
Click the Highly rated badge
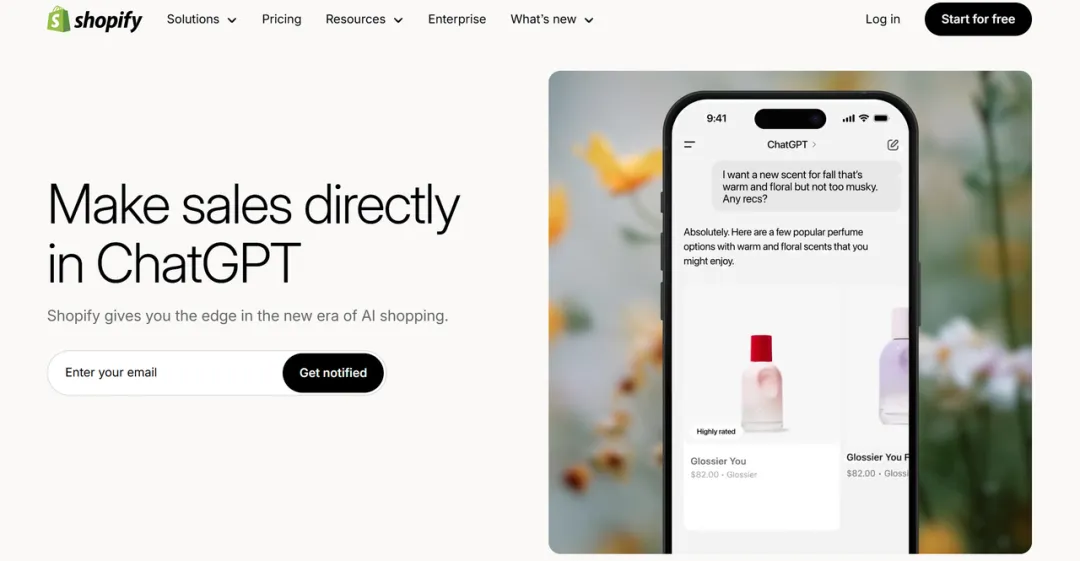click(x=716, y=431)
